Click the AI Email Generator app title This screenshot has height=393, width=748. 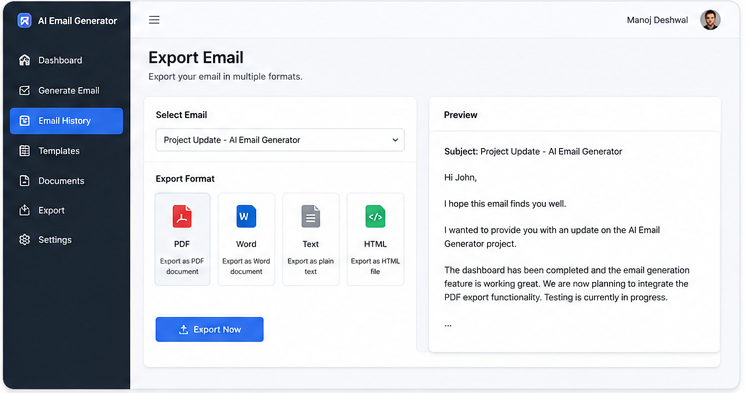click(77, 21)
